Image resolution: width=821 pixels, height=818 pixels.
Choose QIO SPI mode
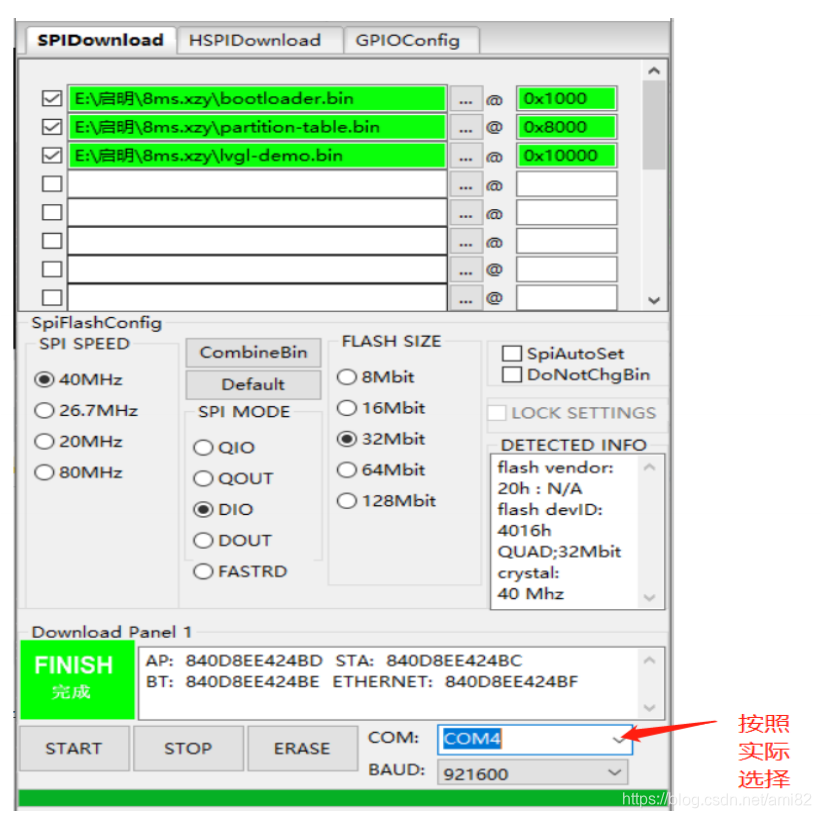point(224,447)
